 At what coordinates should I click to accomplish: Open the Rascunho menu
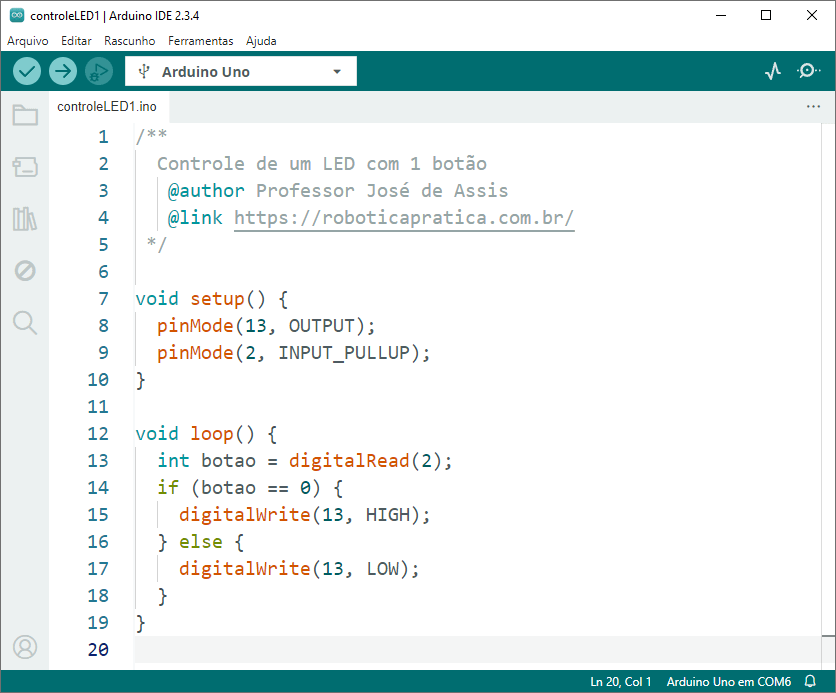pyautogui.click(x=130, y=41)
